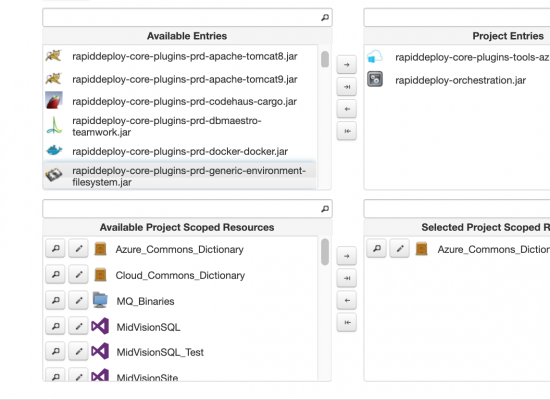
Task: Select rapiddeploy-core-plugins-prd-generic-environment-filesystem.jar entry
Action: tap(180, 175)
